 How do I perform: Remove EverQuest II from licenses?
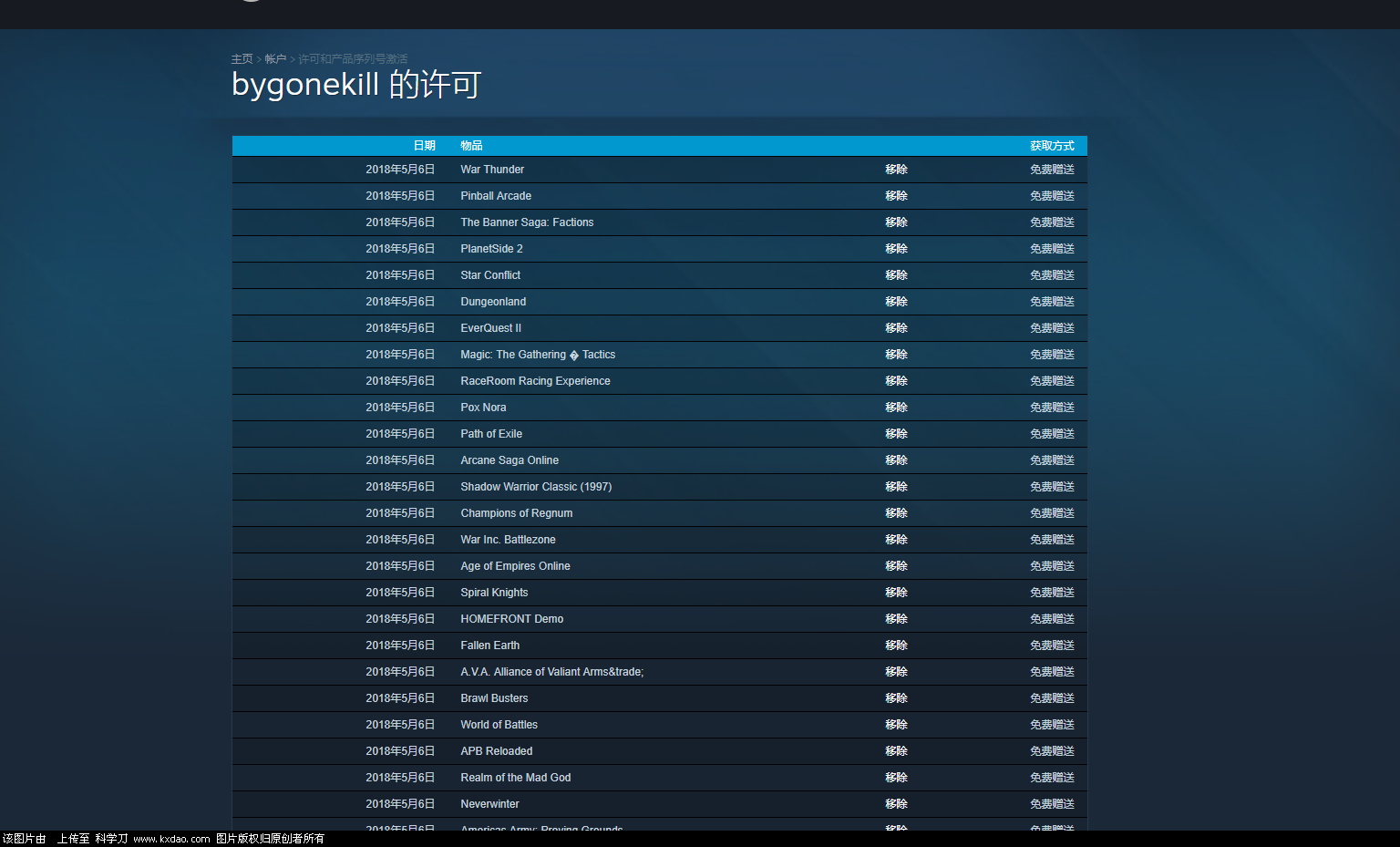896,328
